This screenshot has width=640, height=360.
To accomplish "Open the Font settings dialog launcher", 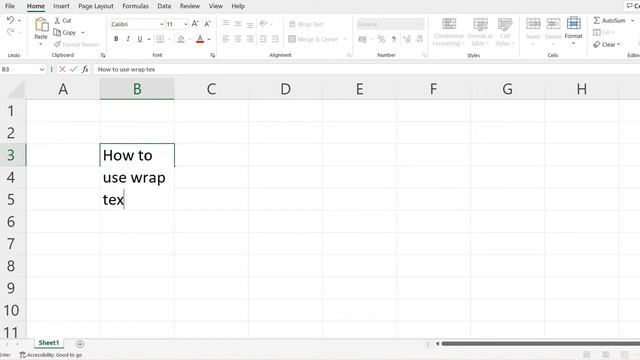I will (x=213, y=55).
